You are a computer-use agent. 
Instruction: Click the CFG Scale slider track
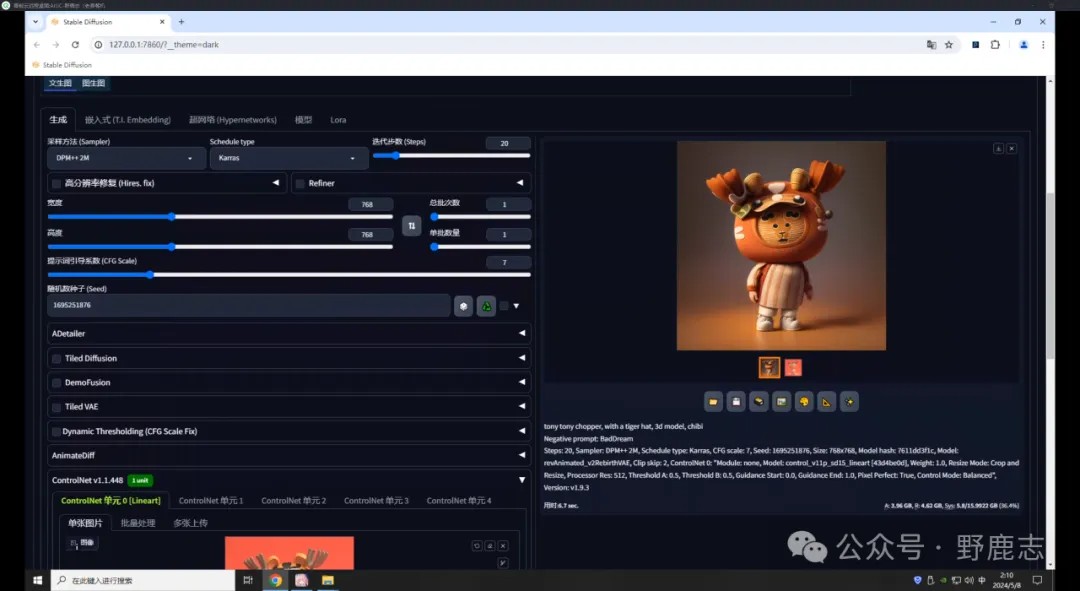(x=289, y=275)
